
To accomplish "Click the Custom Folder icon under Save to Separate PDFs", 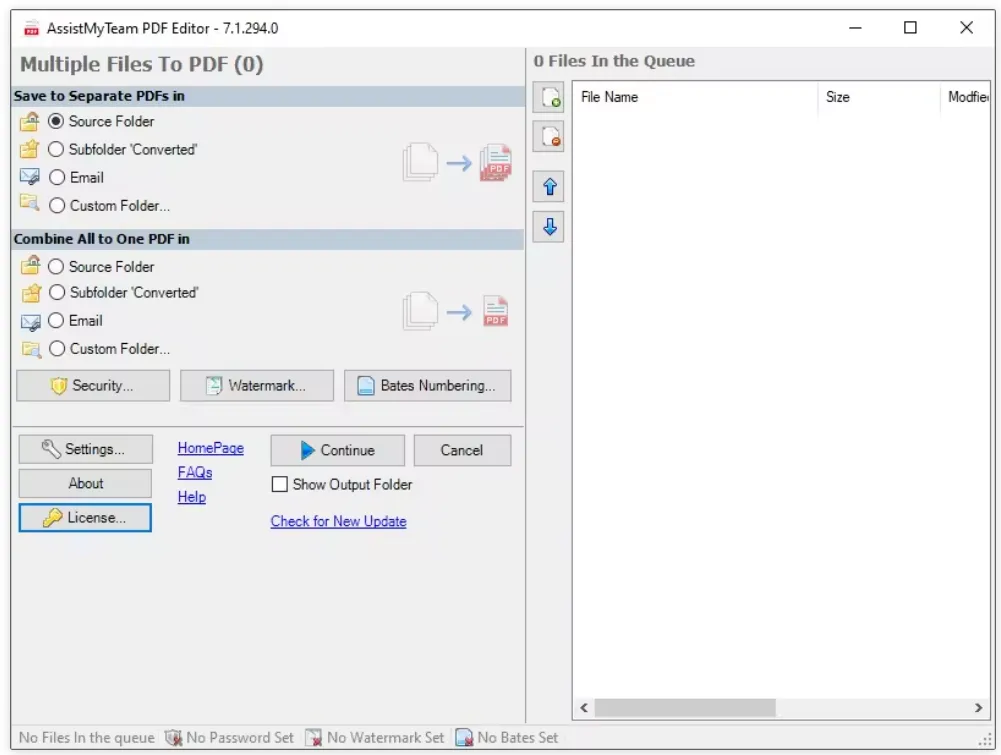I will [x=29, y=204].
